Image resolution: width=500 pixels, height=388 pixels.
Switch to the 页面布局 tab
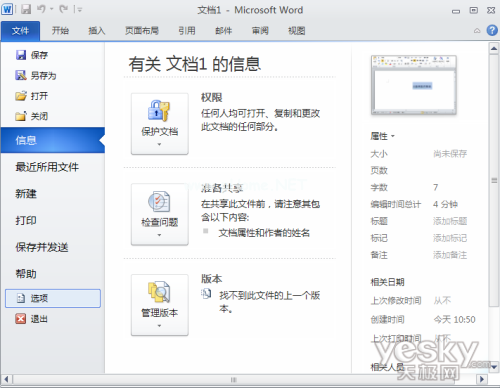142,31
